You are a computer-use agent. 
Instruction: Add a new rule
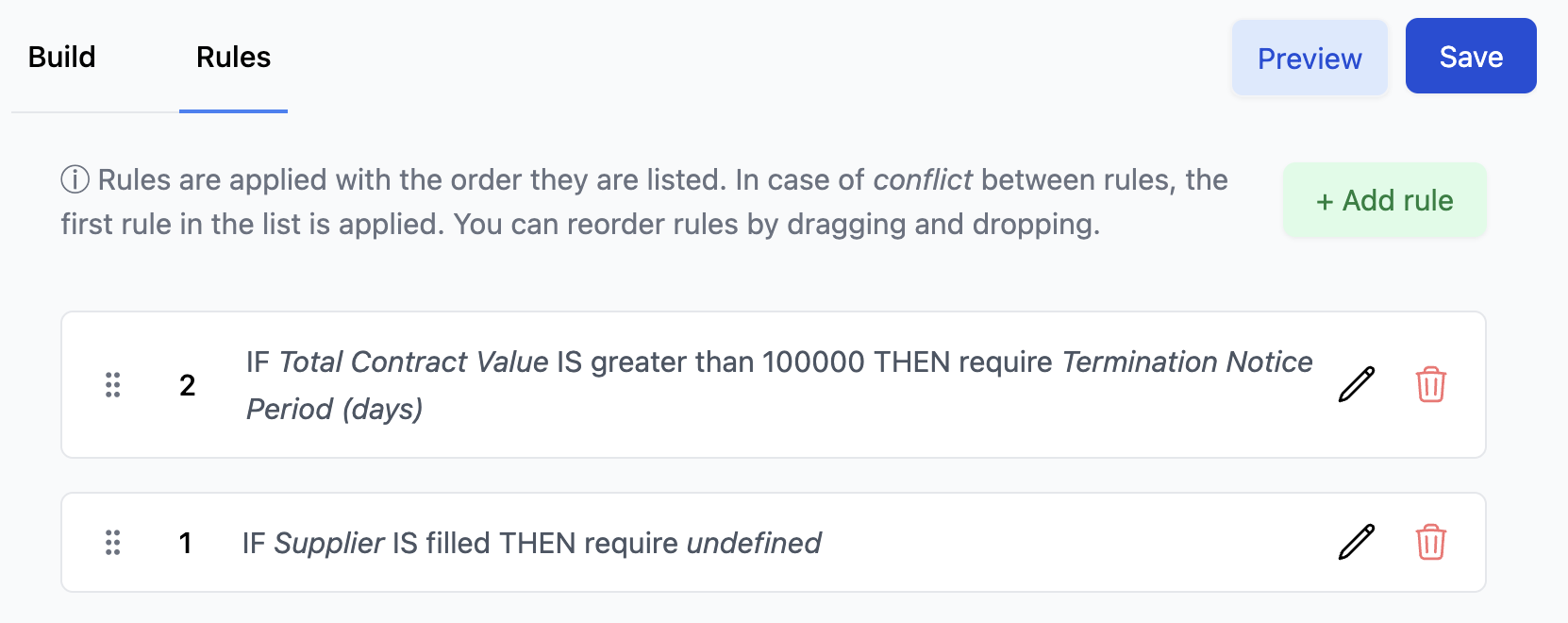coord(1384,200)
